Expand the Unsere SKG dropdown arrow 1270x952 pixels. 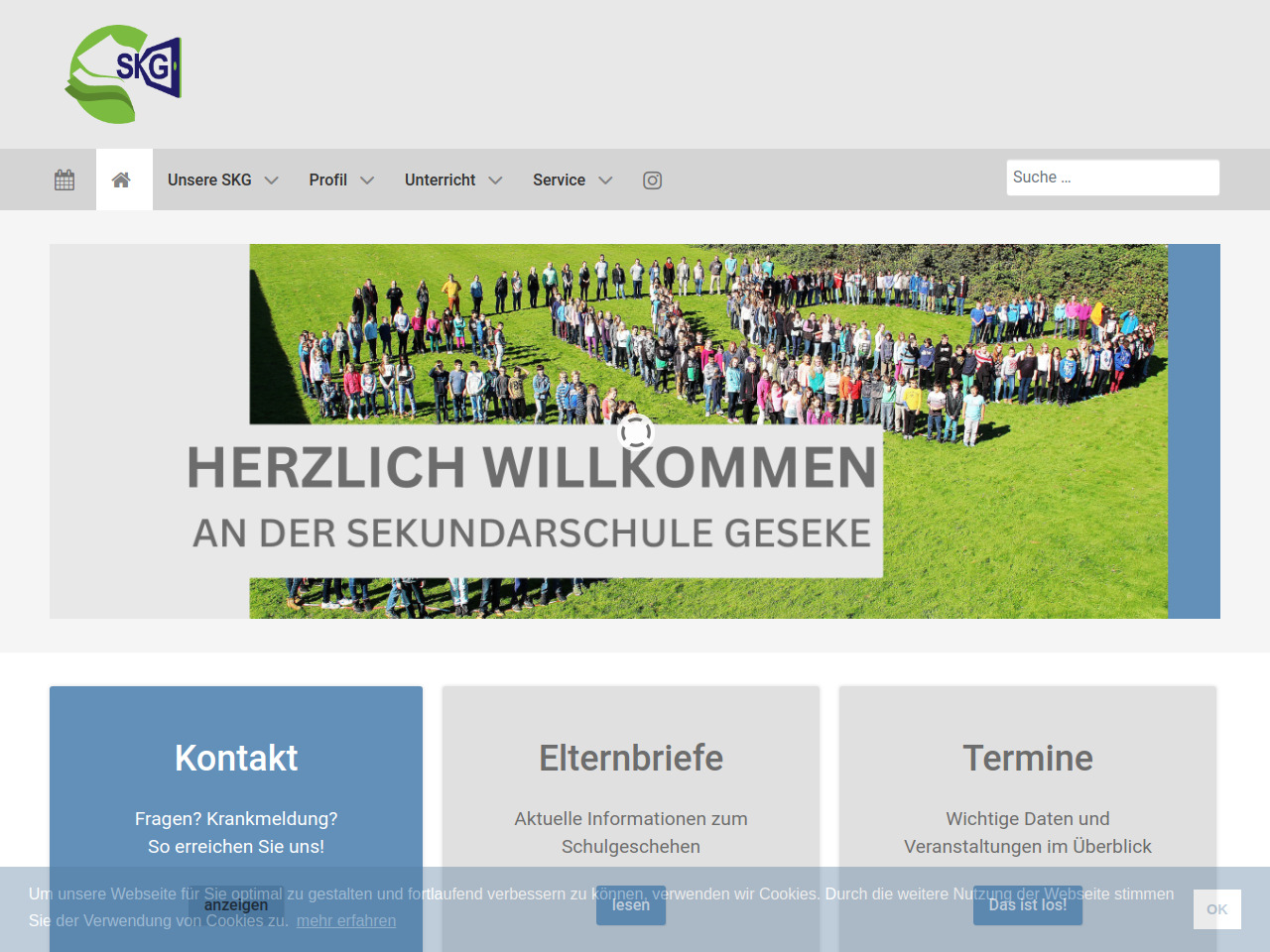pyautogui.click(x=272, y=180)
